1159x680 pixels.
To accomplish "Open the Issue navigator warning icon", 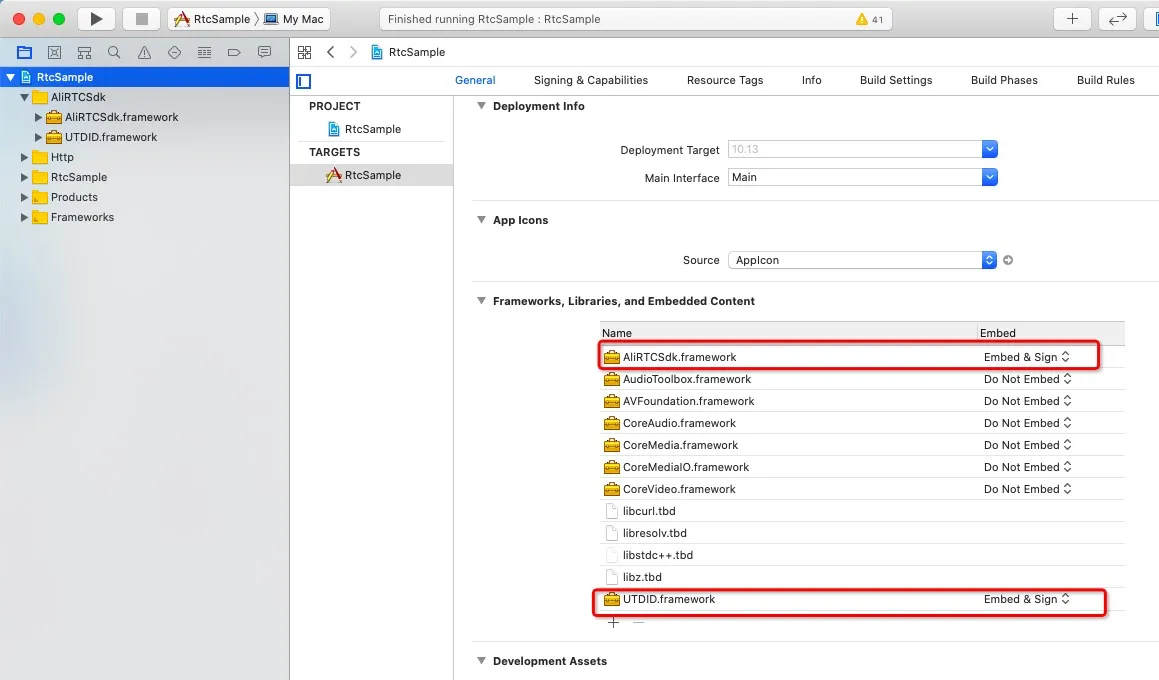I will tap(144, 52).
